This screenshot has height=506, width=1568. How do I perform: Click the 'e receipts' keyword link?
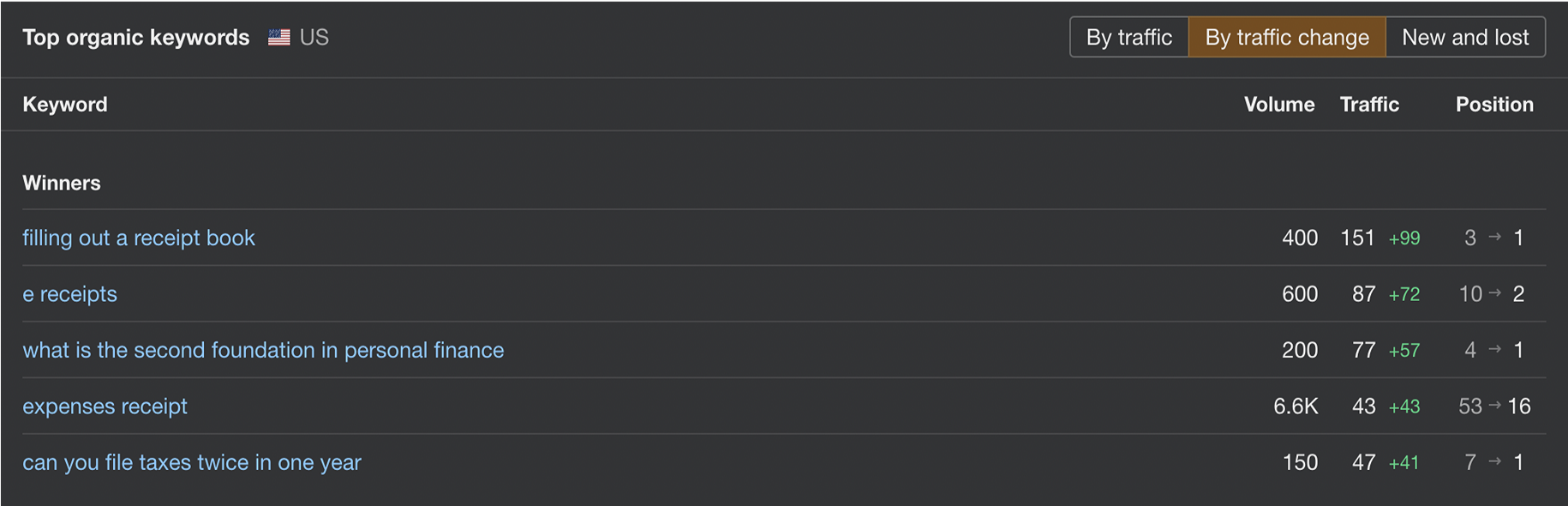(69, 294)
